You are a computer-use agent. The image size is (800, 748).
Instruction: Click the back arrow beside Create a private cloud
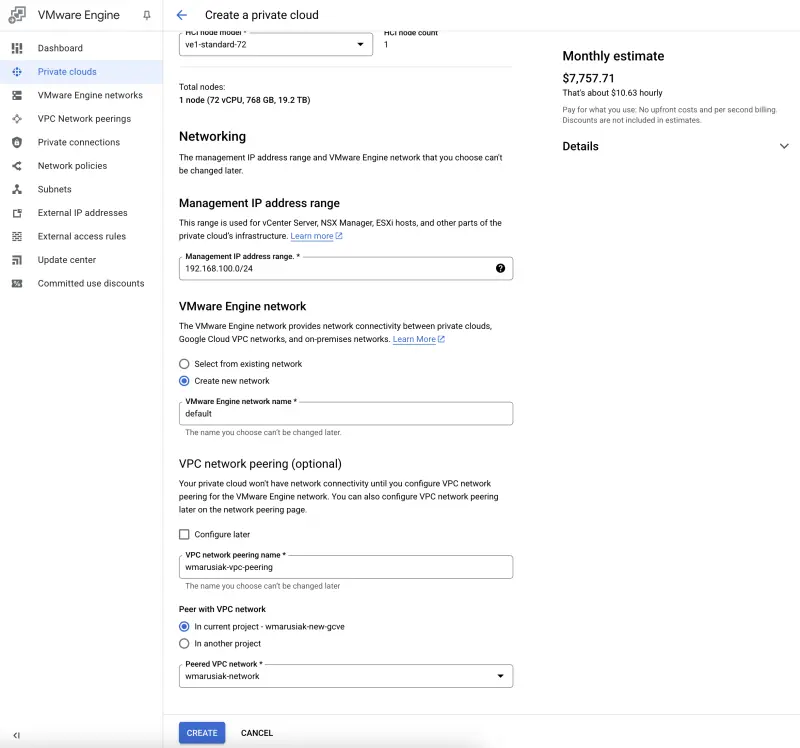pyautogui.click(x=181, y=15)
